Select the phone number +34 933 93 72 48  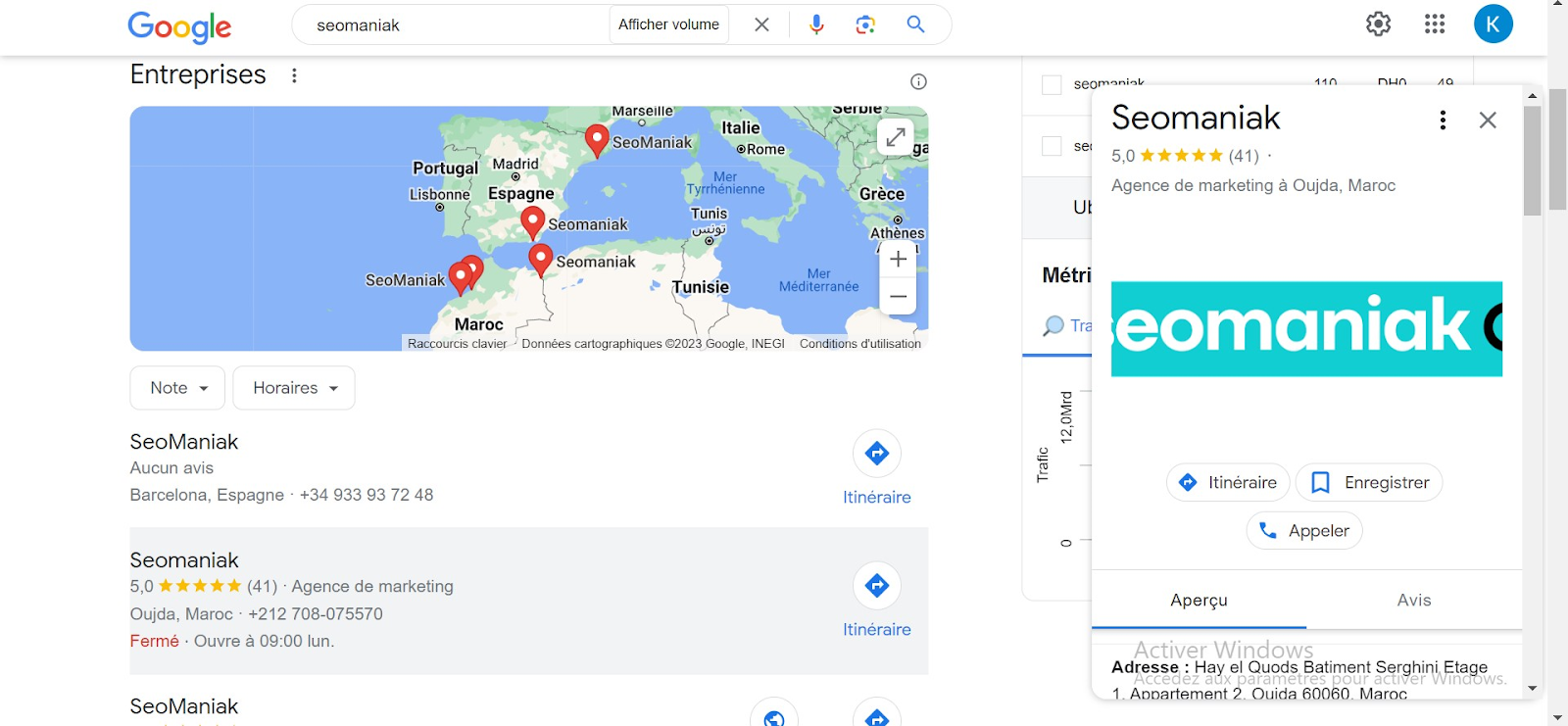pos(367,495)
